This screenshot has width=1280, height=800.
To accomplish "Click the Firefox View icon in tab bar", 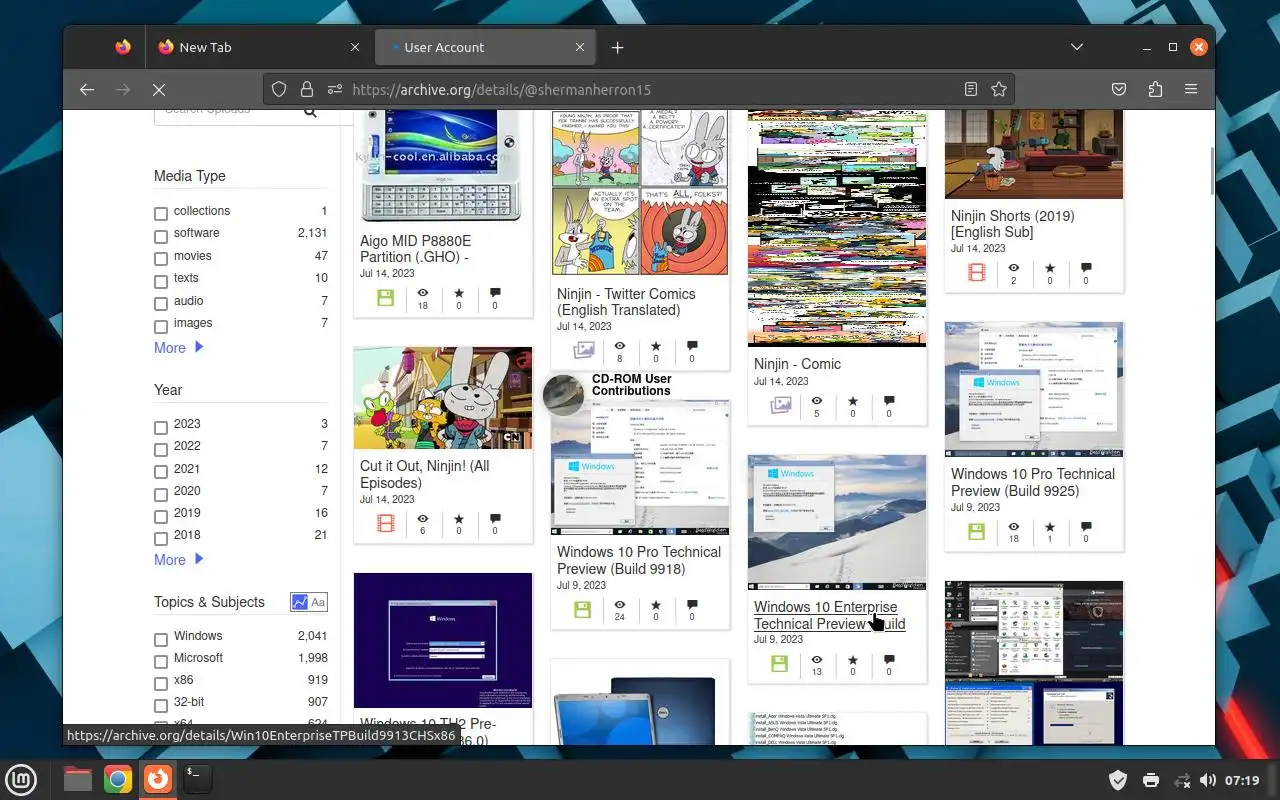I will pyautogui.click(x=123, y=47).
